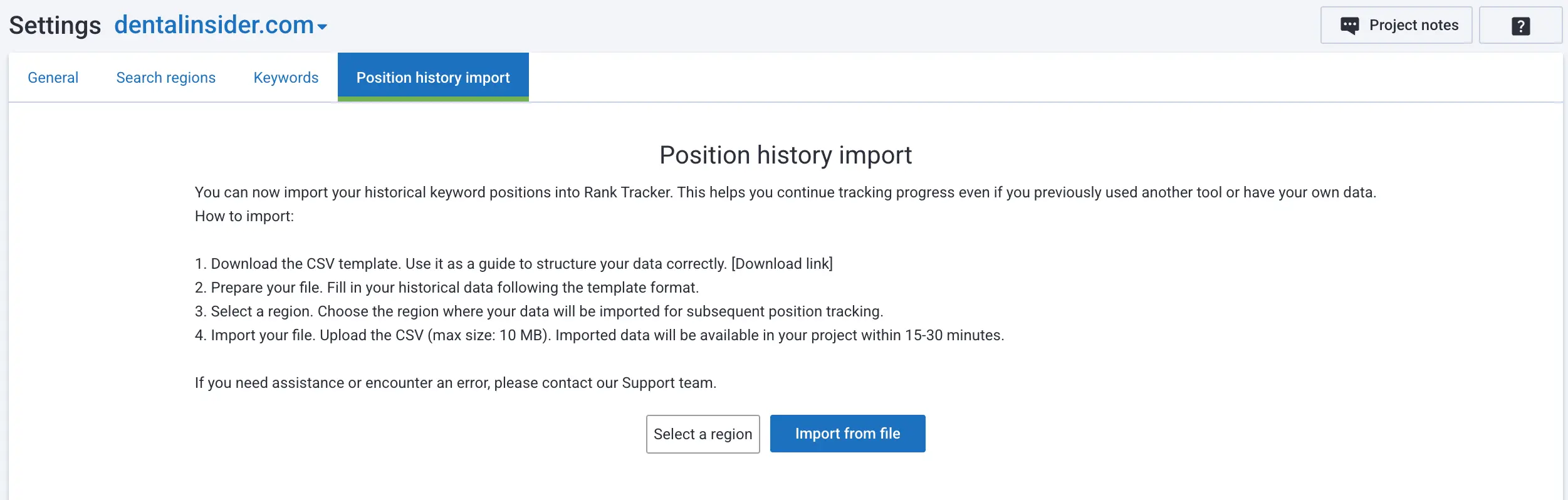Screen dimensions: 1568x500
Task: Open the Search regions tab
Action: (x=165, y=77)
